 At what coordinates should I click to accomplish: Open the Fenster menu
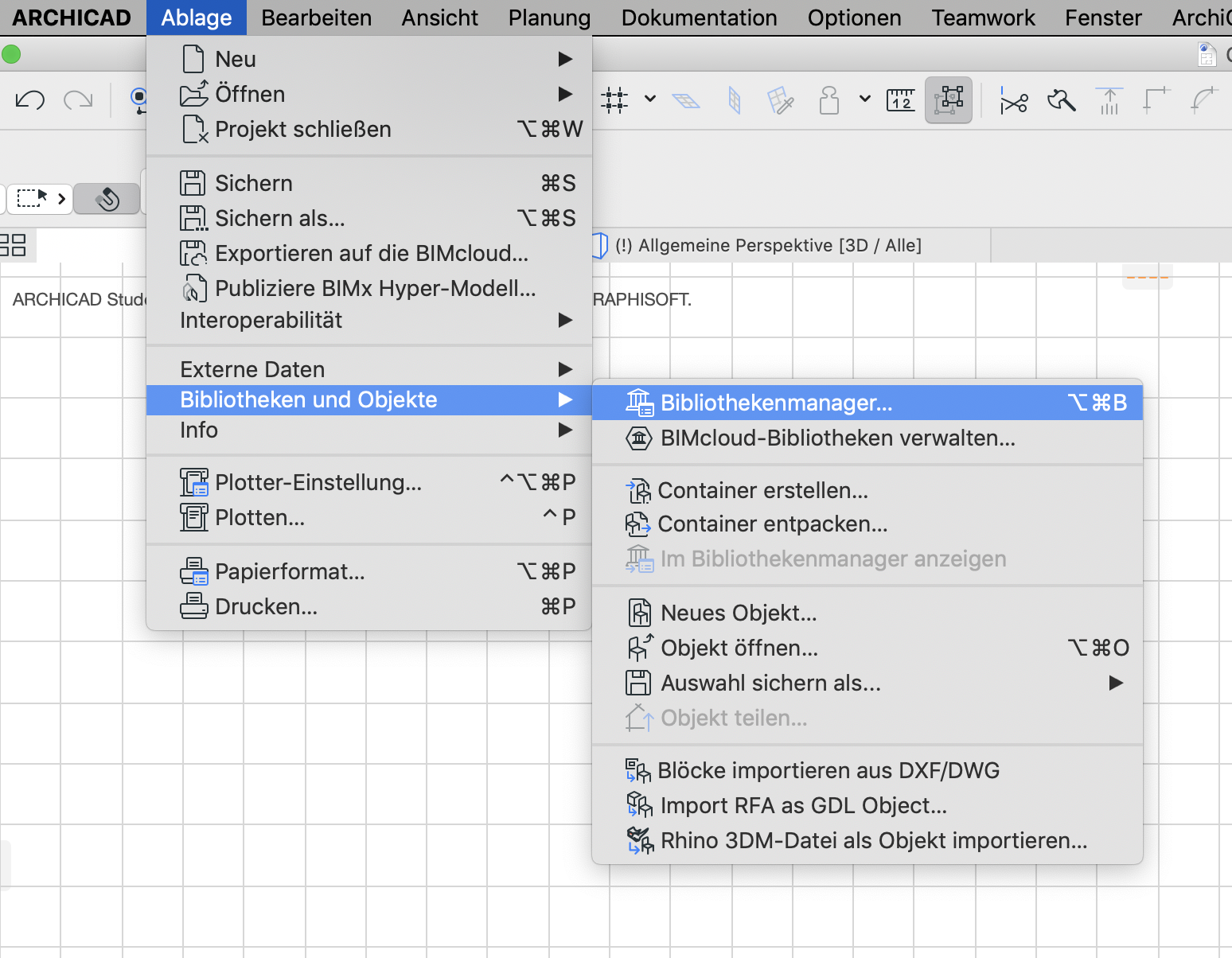[1103, 18]
